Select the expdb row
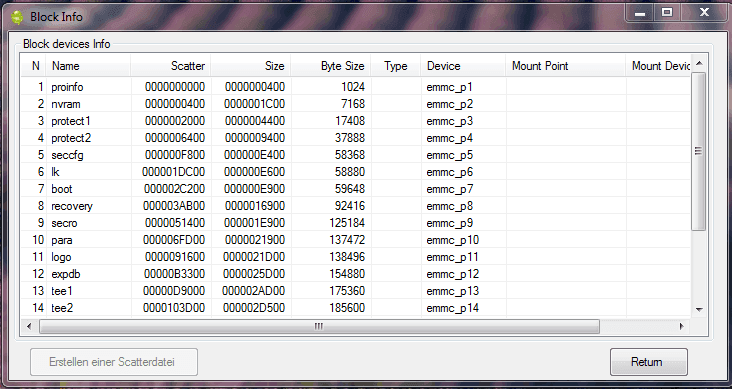Image resolution: width=732 pixels, height=389 pixels. [x=355, y=274]
